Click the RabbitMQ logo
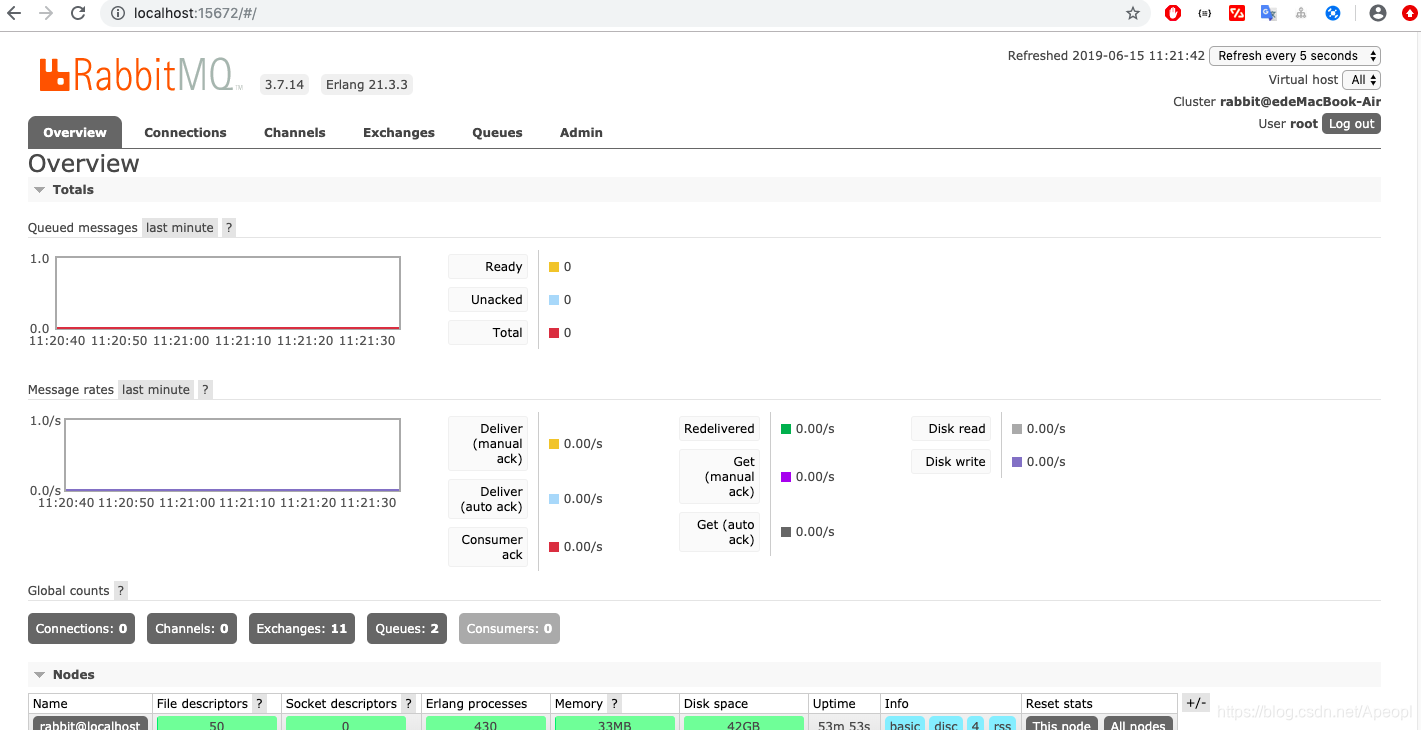 (141, 76)
